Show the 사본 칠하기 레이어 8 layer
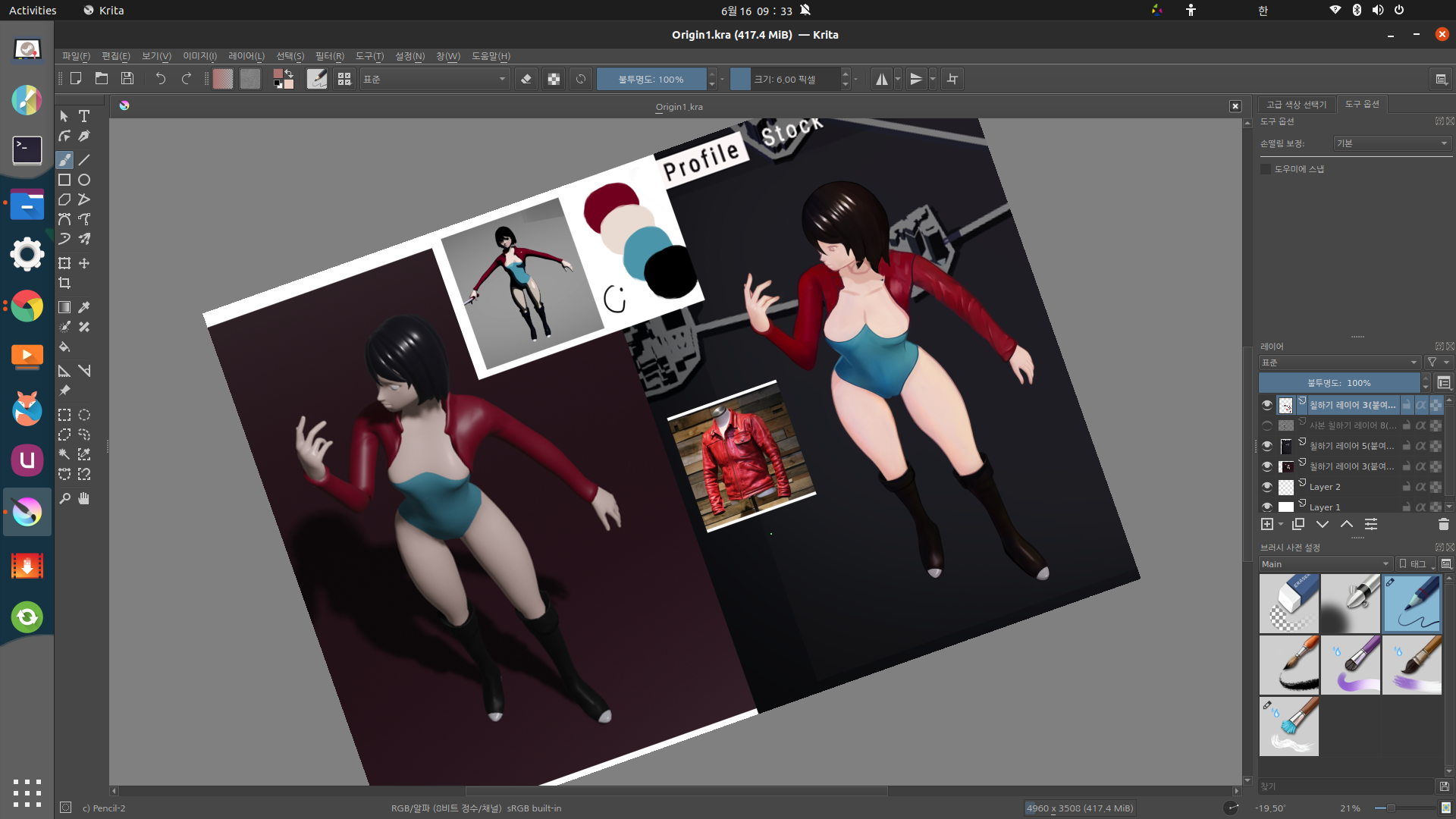Image resolution: width=1456 pixels, height=819 pixels. [x=1267, y=425]
